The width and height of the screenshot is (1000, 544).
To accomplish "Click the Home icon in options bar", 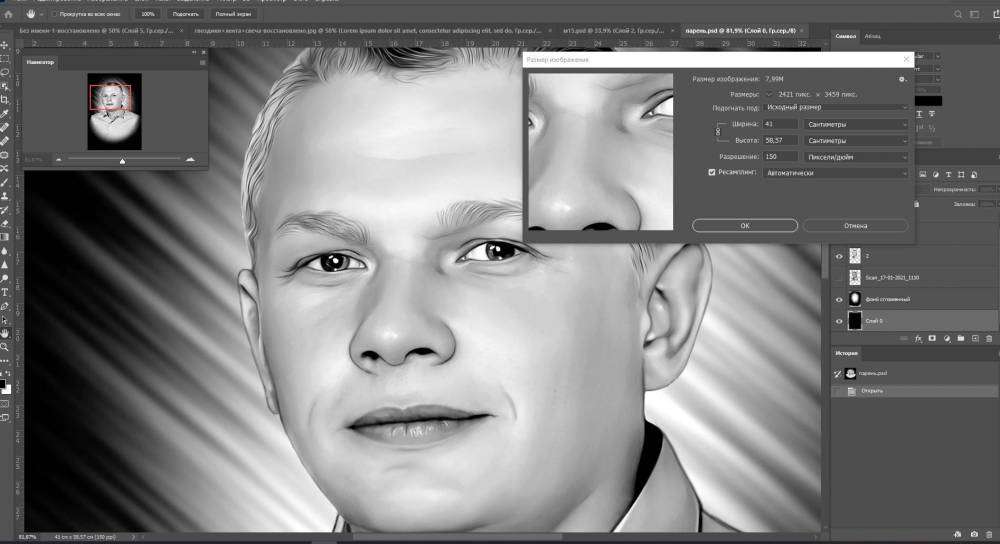I will click(x=9, y=15).
